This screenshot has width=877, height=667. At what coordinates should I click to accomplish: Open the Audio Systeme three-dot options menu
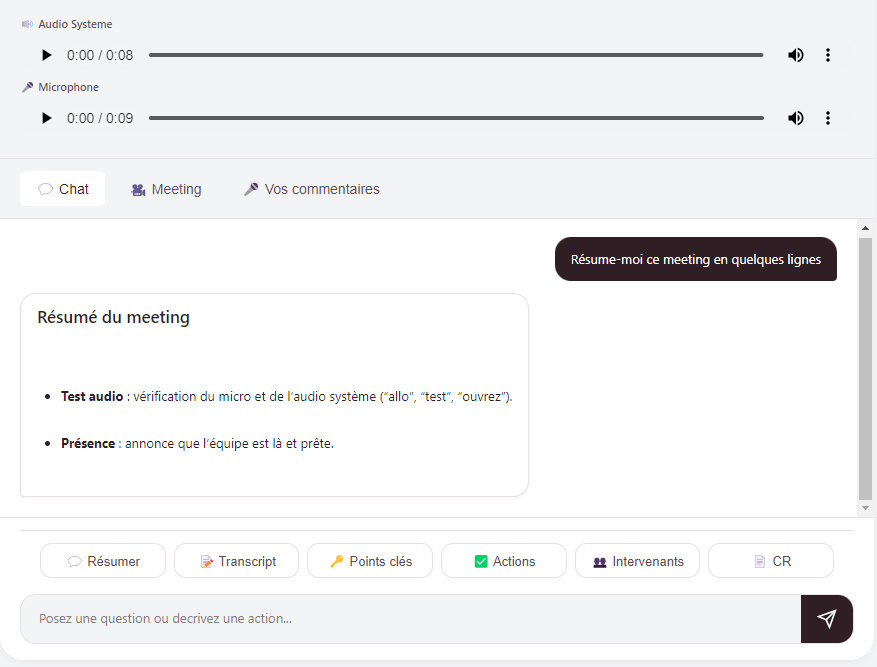point(828,55)
